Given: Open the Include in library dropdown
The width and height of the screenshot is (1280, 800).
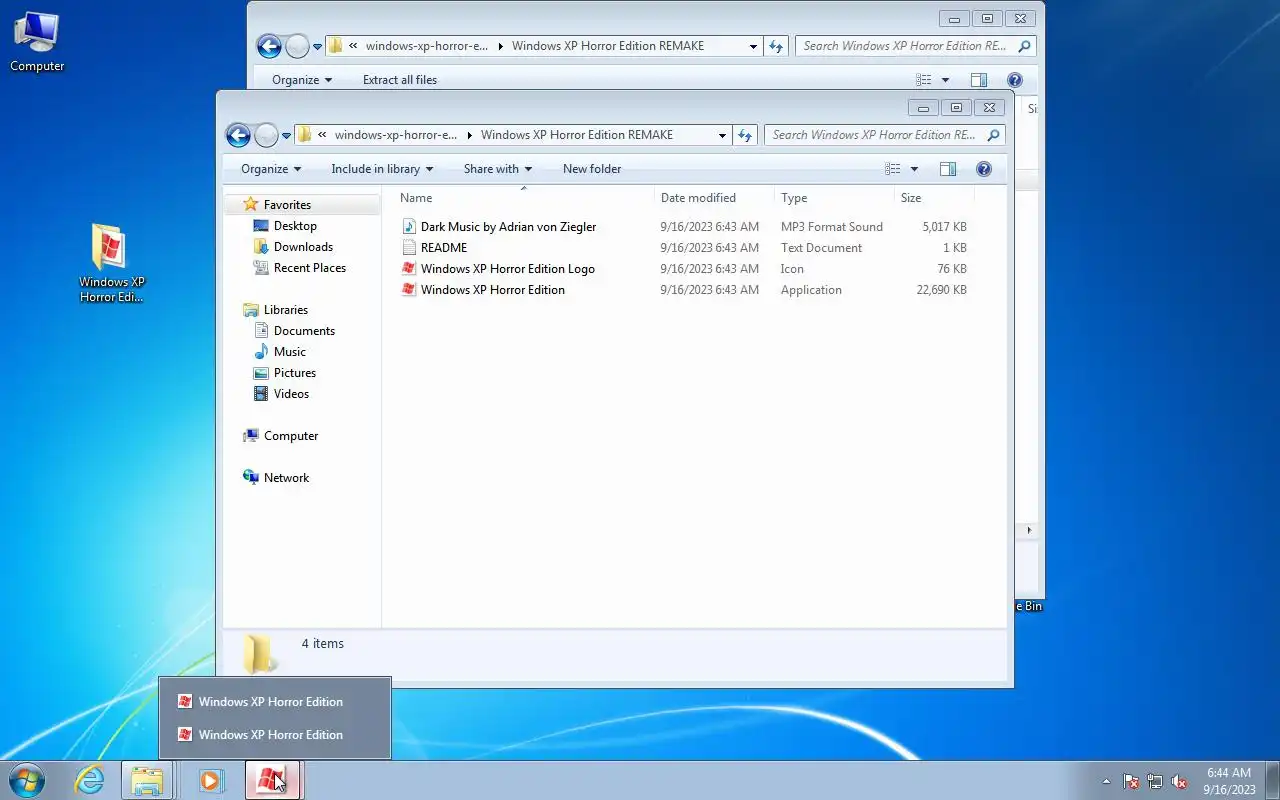Looking at the screenshot, I should click(x=382, y=169).
